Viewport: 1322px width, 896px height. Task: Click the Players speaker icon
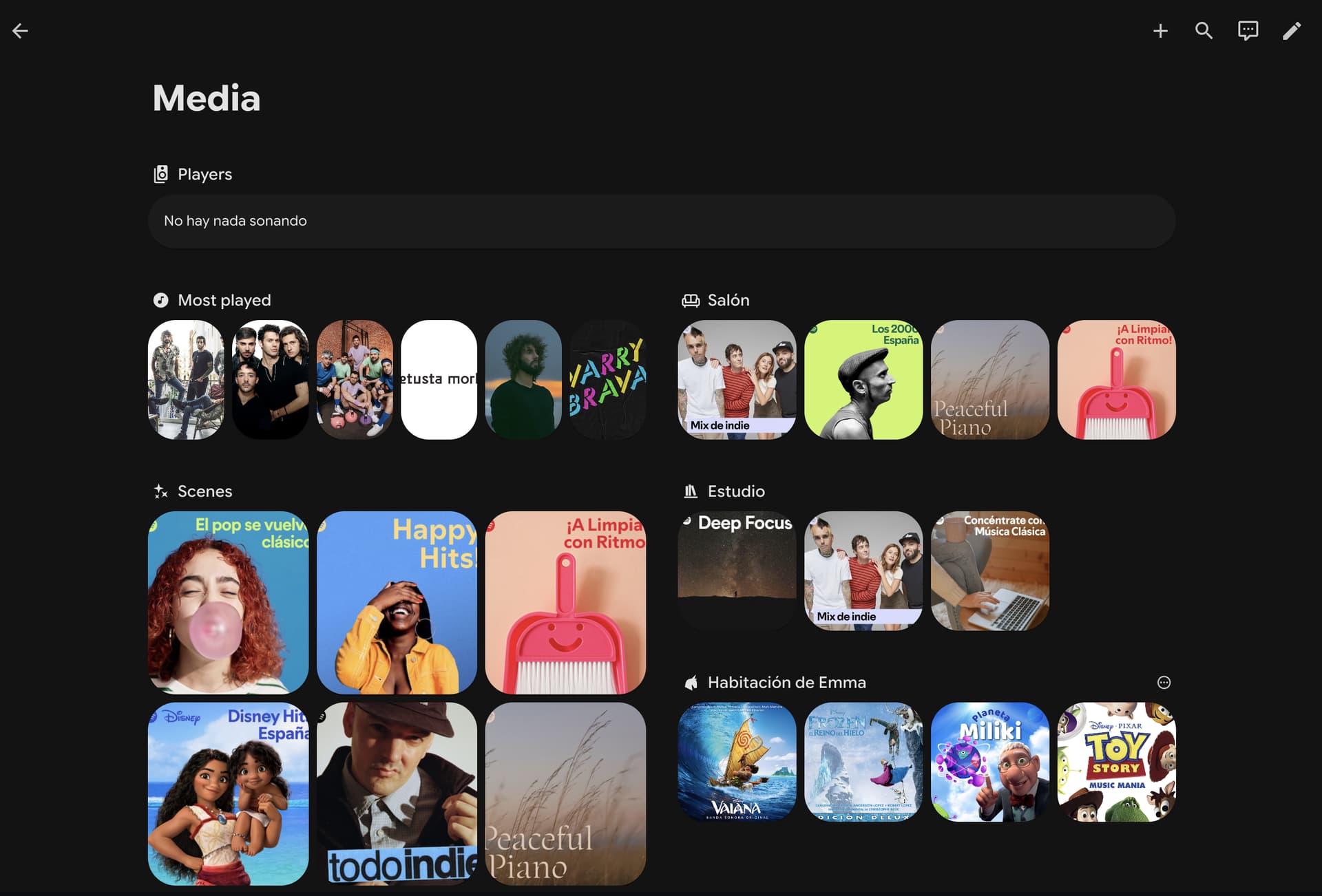point(160,174)
